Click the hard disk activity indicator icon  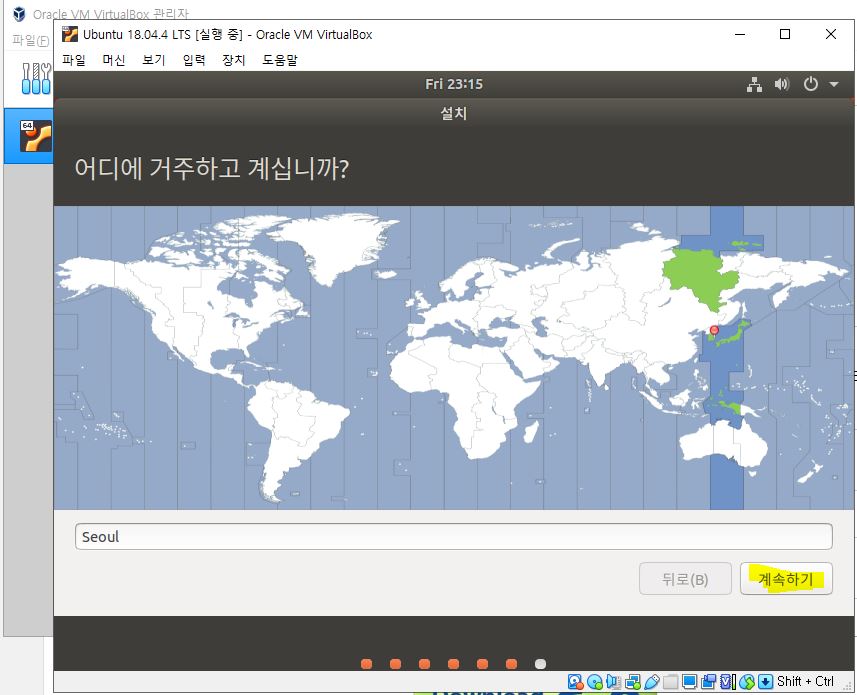(x=576, y=681)
